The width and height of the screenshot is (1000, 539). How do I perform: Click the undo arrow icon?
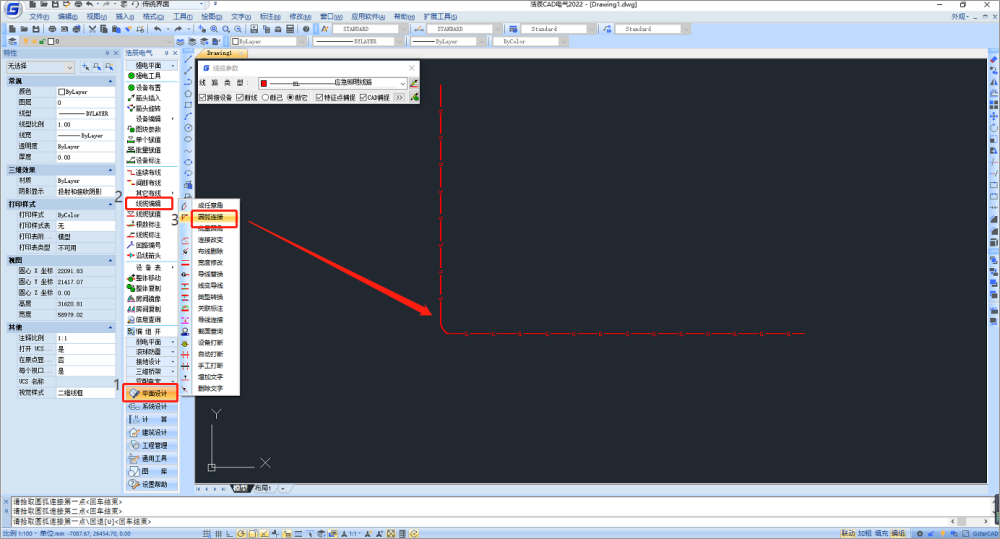[157, 30]
